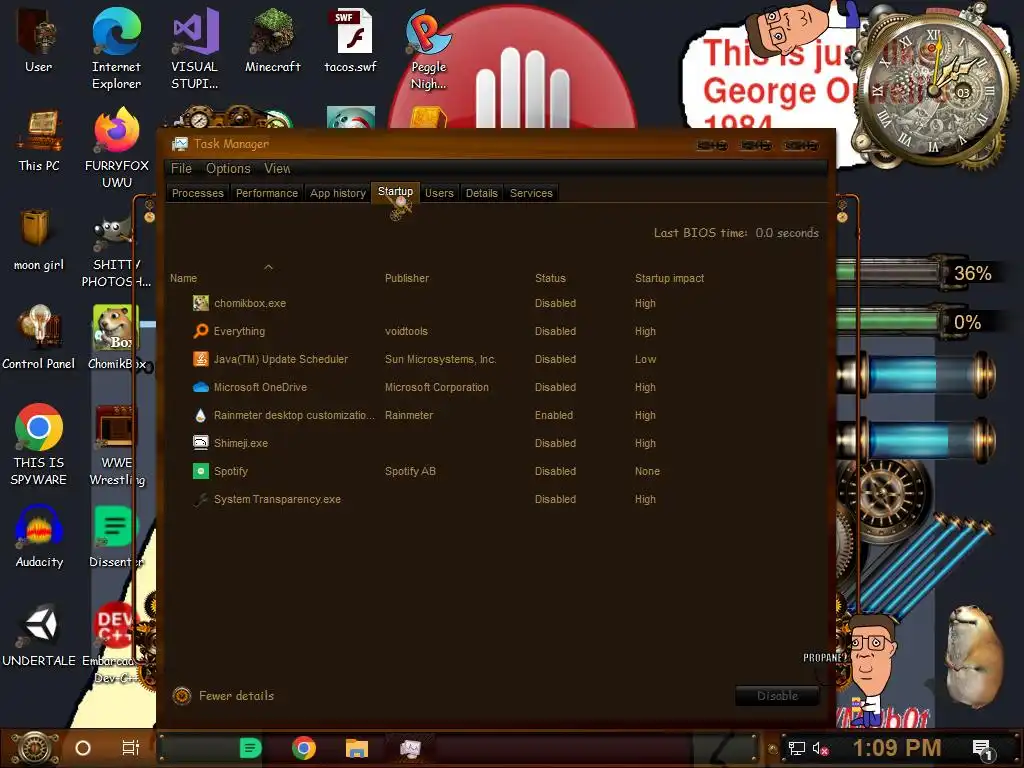
Task: Open File Explorer from the taskbar
Action: tap(357, 748)
